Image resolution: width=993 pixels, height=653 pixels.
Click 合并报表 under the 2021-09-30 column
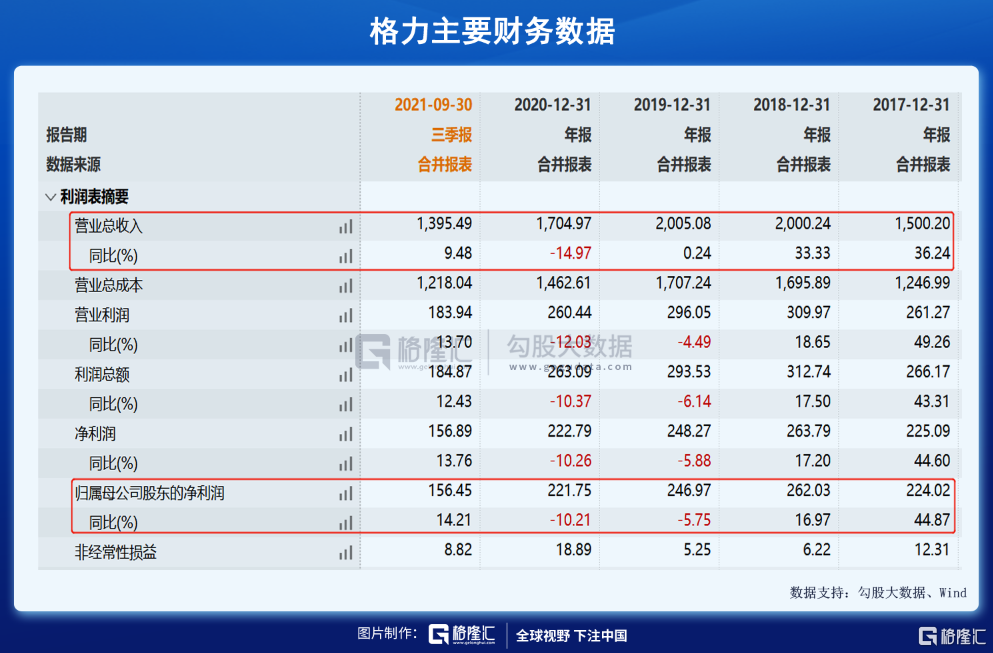click(445, 165)
